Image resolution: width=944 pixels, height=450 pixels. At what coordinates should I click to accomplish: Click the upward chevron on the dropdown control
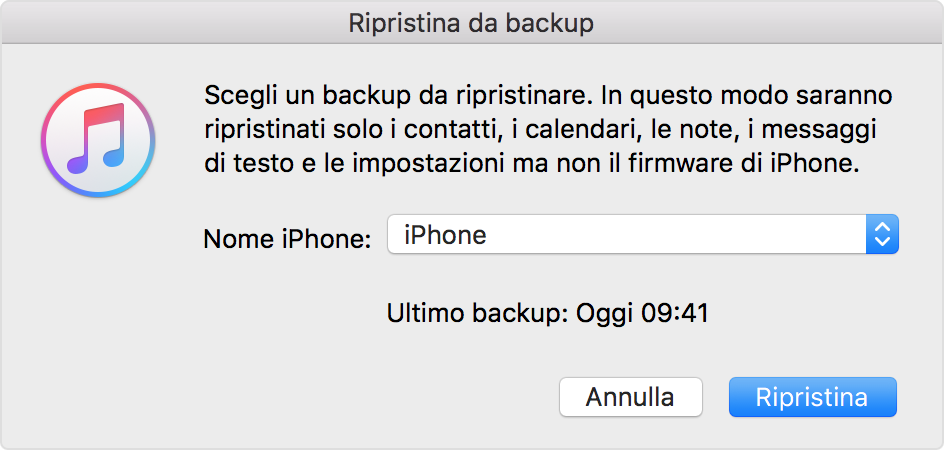(882, 227)
